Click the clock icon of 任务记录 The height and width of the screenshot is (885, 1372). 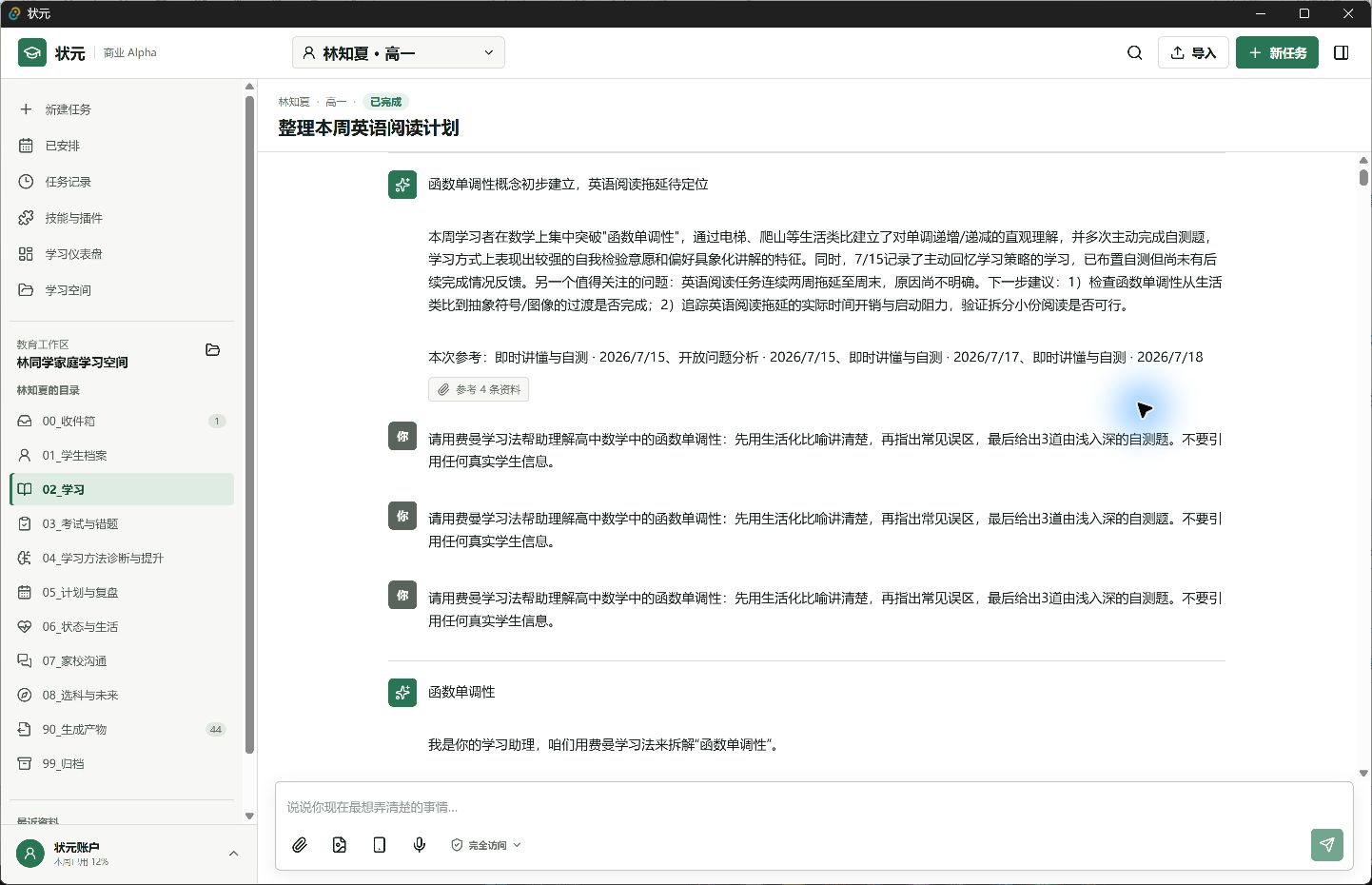coord(26,182)
